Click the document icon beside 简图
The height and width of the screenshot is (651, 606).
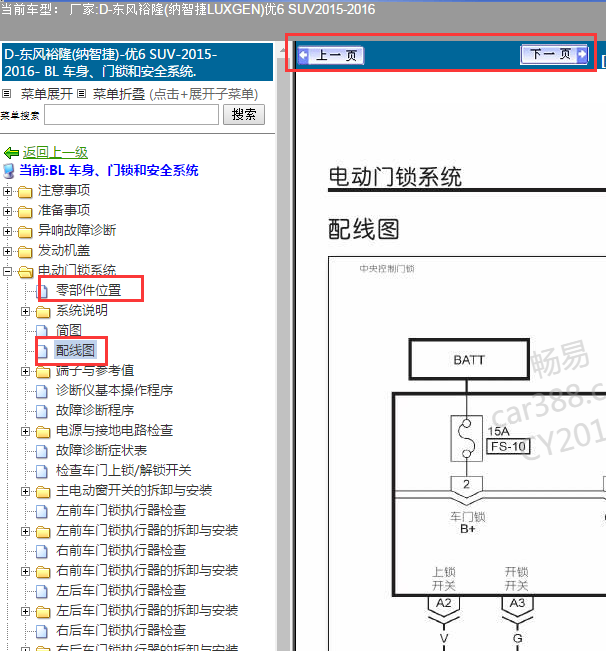click(42, 331)
